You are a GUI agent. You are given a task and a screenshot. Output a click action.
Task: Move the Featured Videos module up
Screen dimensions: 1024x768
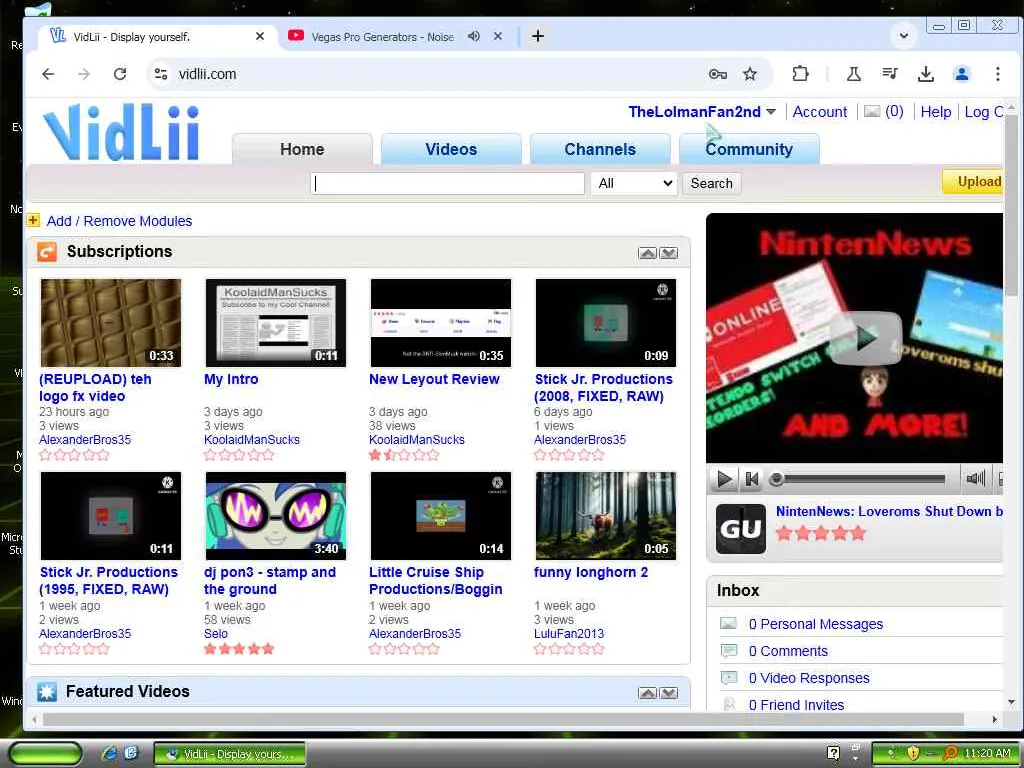(647, 693)
